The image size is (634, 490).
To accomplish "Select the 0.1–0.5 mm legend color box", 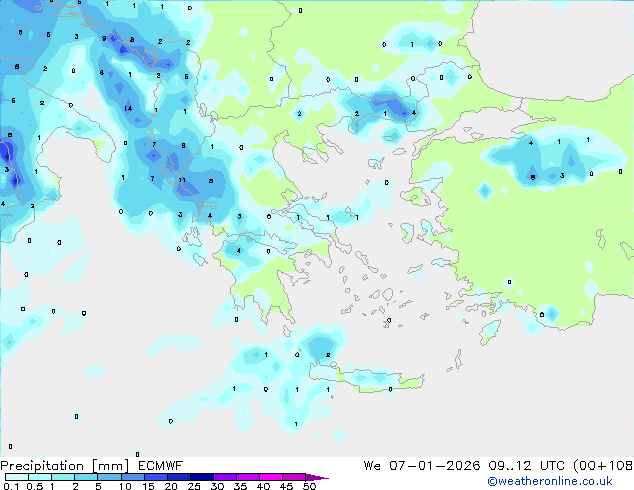I will tap(17, 477).
